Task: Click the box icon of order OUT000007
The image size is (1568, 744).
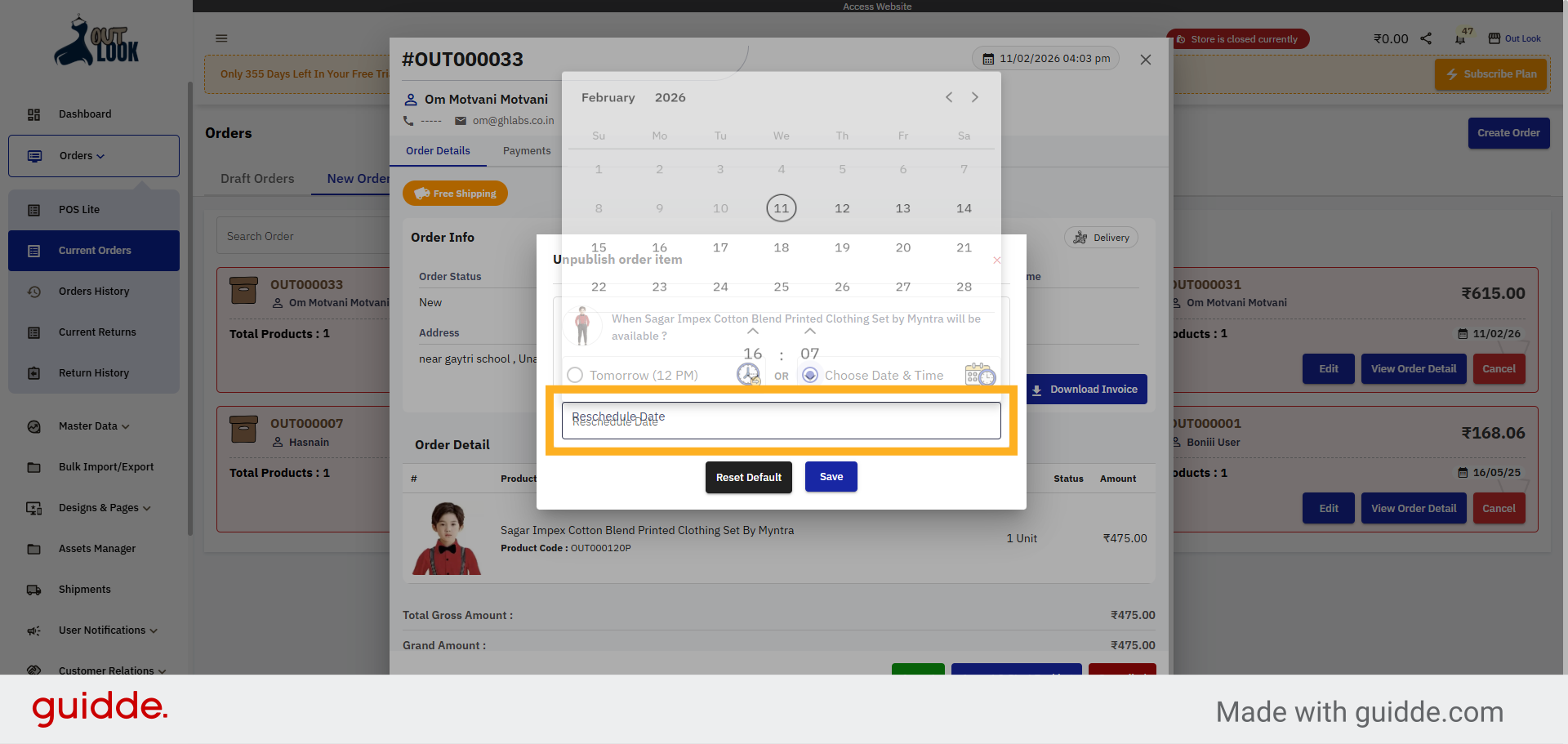Action: click(x=243, y=430)
